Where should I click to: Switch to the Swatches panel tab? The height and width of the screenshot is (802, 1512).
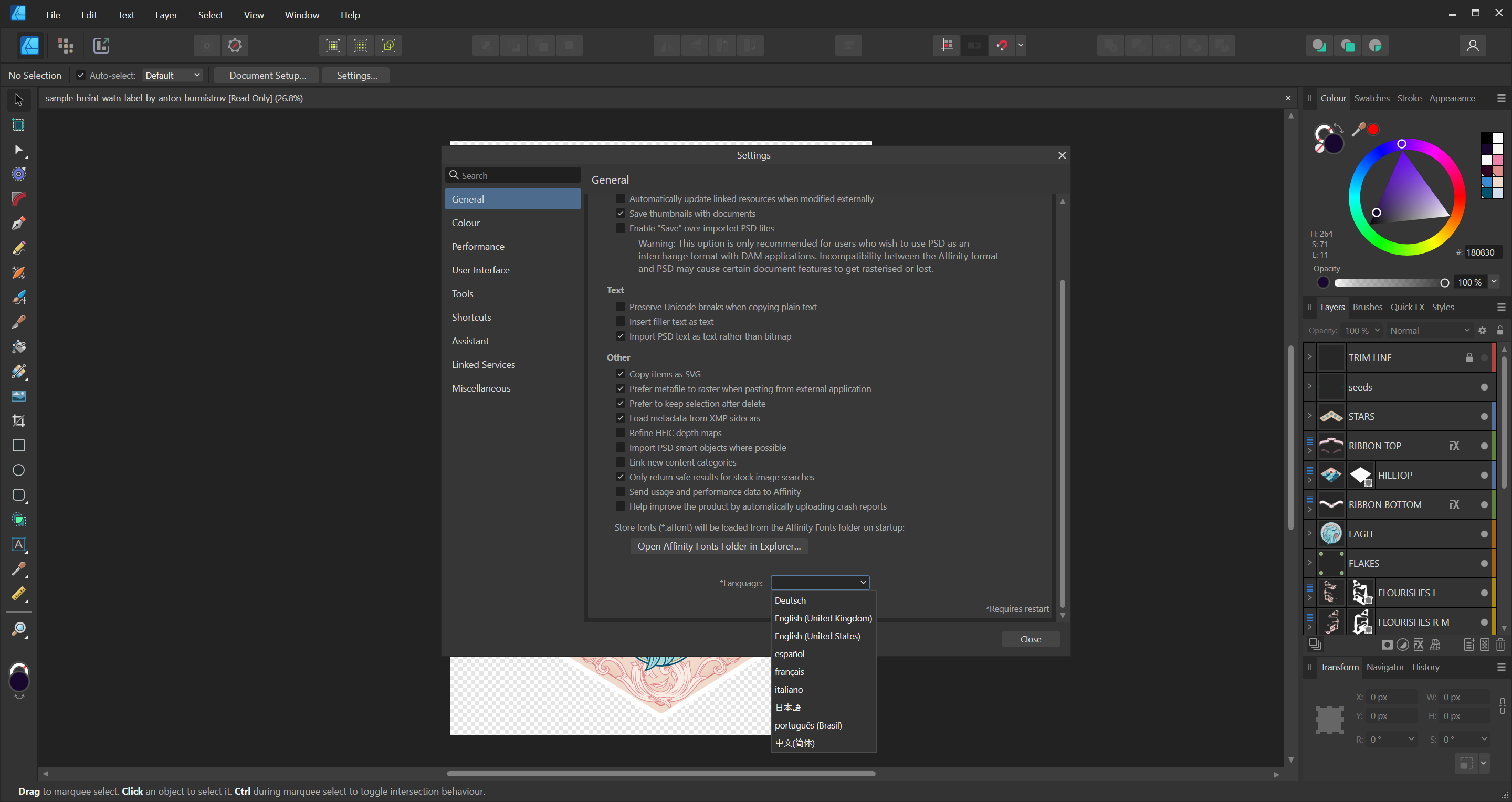click(1371, 98)
